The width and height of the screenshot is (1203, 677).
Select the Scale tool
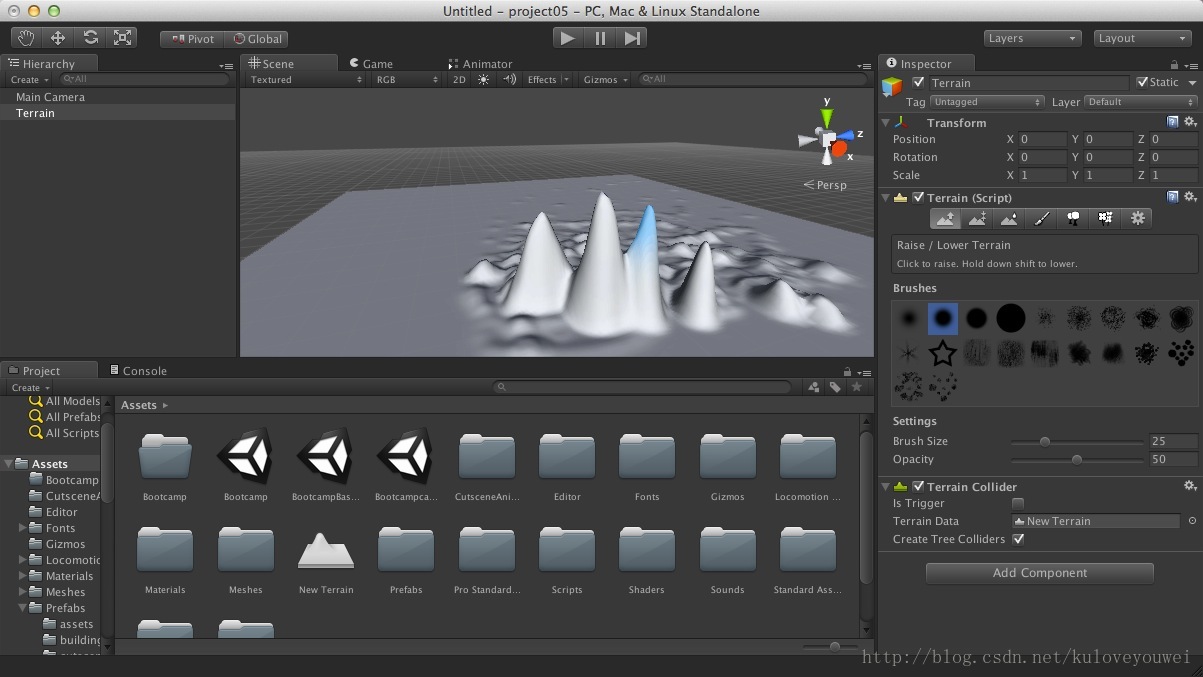122,38
